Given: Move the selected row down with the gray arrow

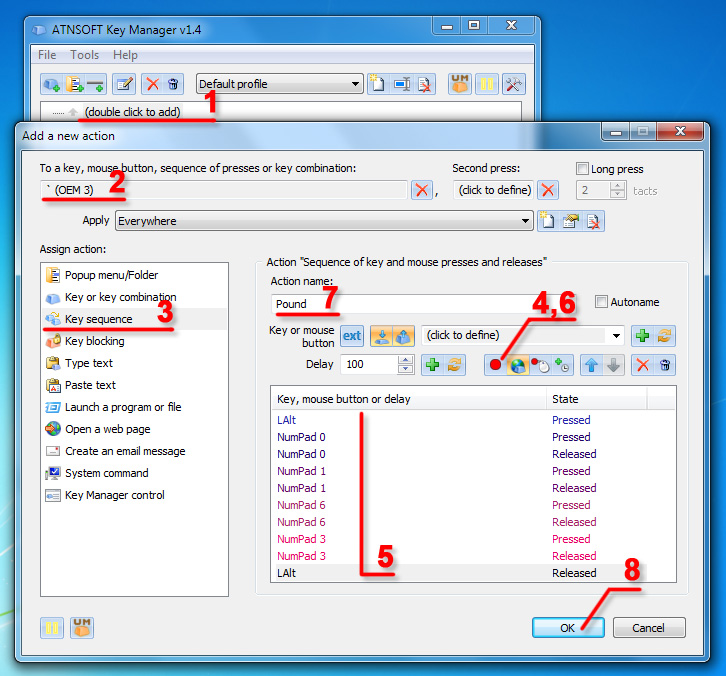Looking at the screenshot, I should (613, 365).
